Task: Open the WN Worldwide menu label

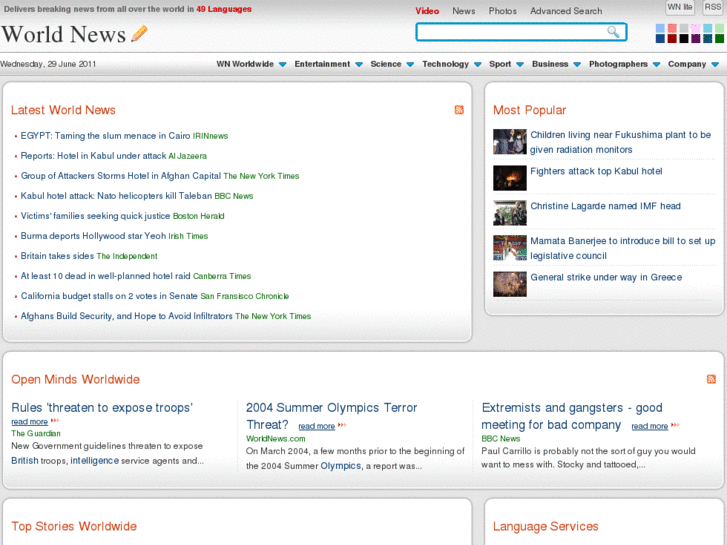Action: tap(245, 64)
